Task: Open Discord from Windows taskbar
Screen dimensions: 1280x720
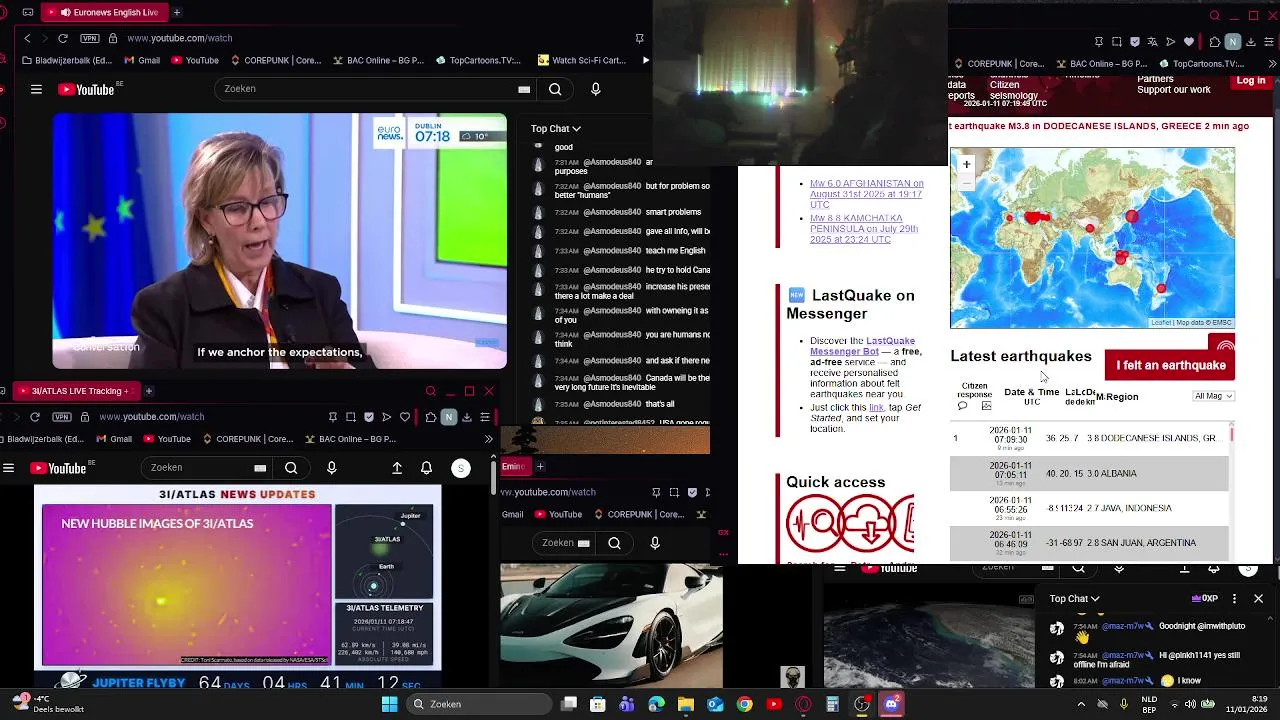Action: 891,704
